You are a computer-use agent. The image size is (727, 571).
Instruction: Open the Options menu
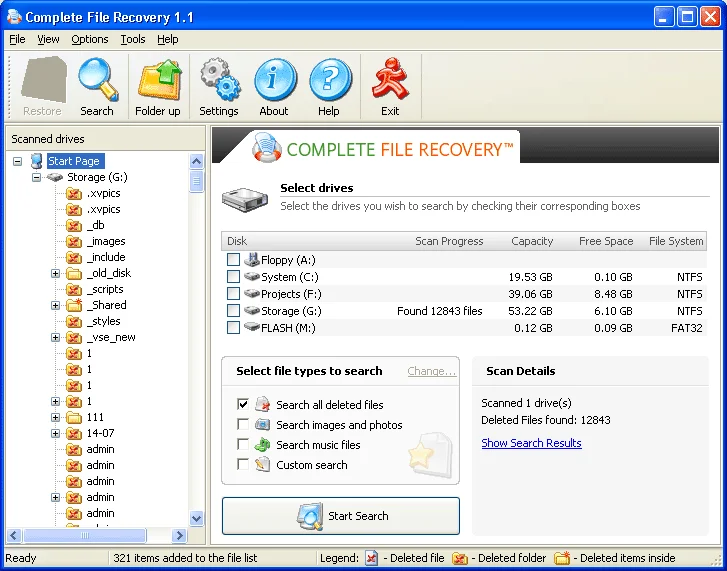tap(89, 39)
